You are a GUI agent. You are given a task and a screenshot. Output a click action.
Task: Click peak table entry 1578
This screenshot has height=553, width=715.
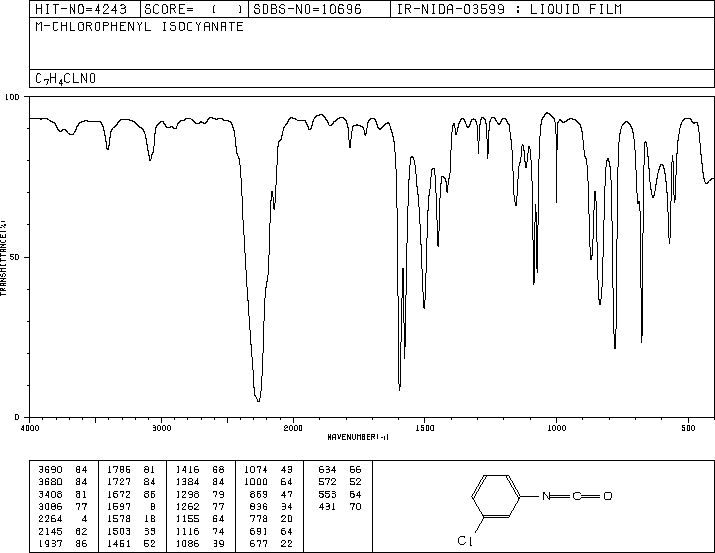click(x=119, y=519)
